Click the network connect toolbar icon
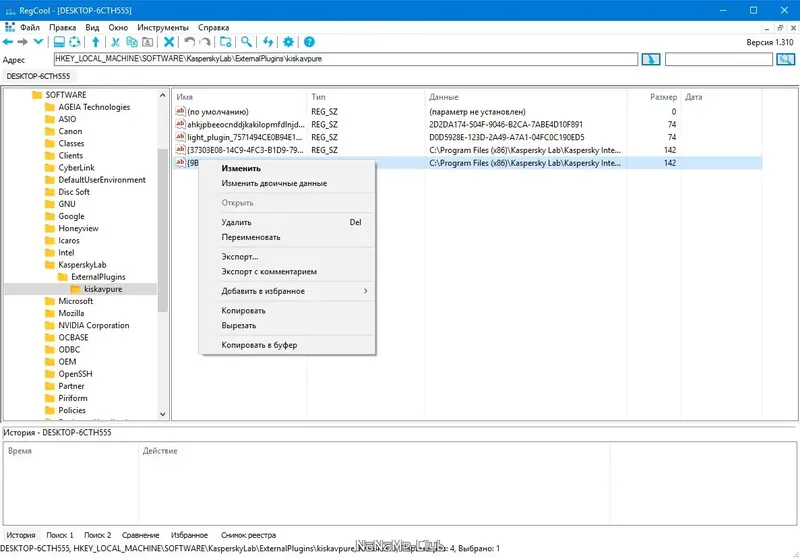This screenshot has height=558, width=800. pos(74,42)
